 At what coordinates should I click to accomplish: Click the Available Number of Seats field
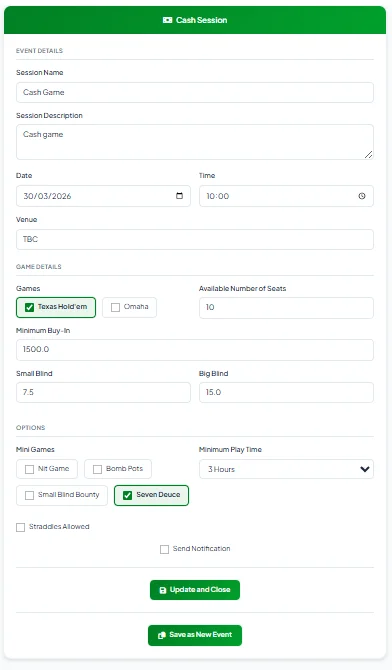[x=286, y=308]
